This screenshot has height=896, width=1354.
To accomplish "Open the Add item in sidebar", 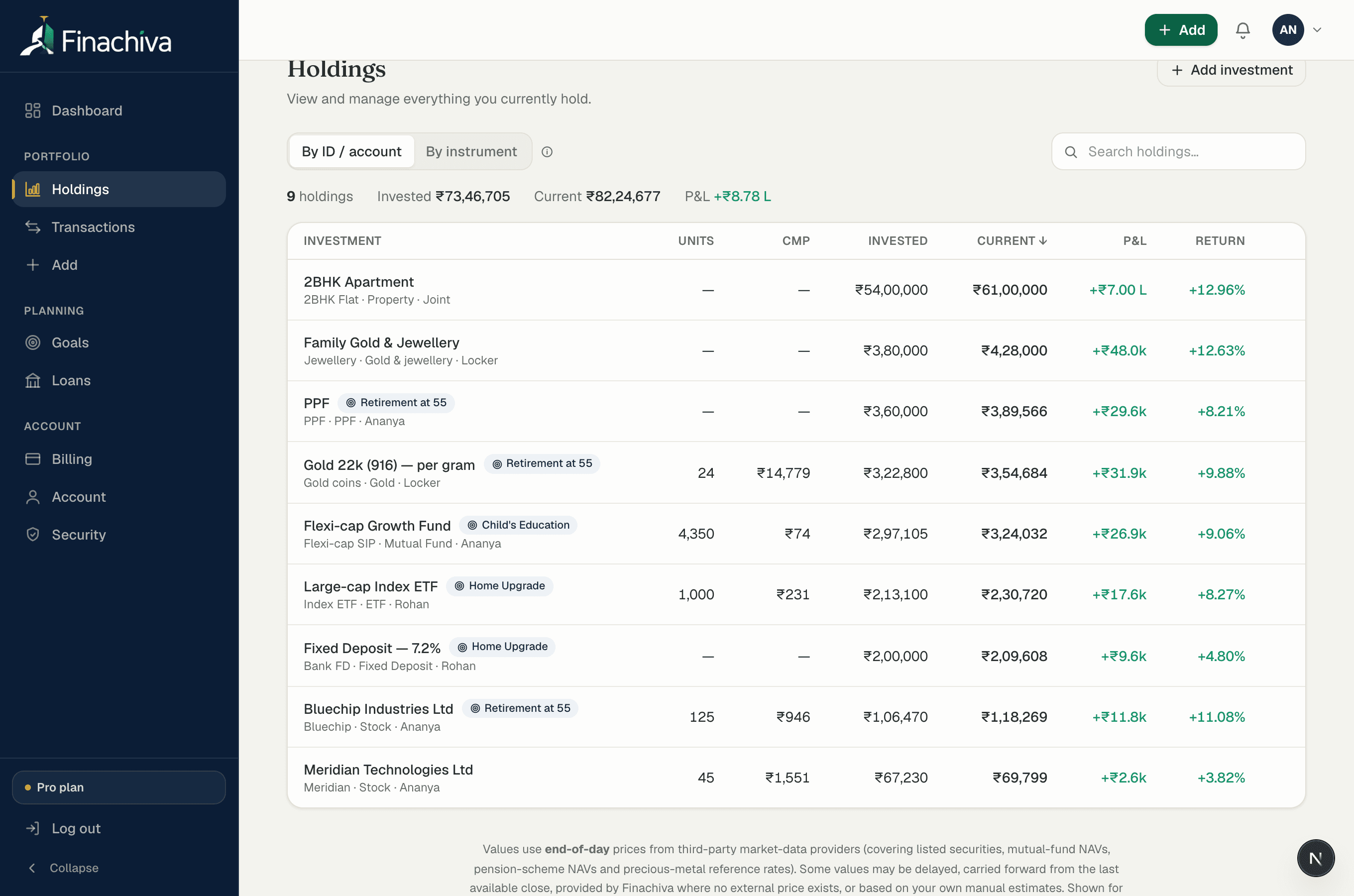I will (x=119, y=265).
